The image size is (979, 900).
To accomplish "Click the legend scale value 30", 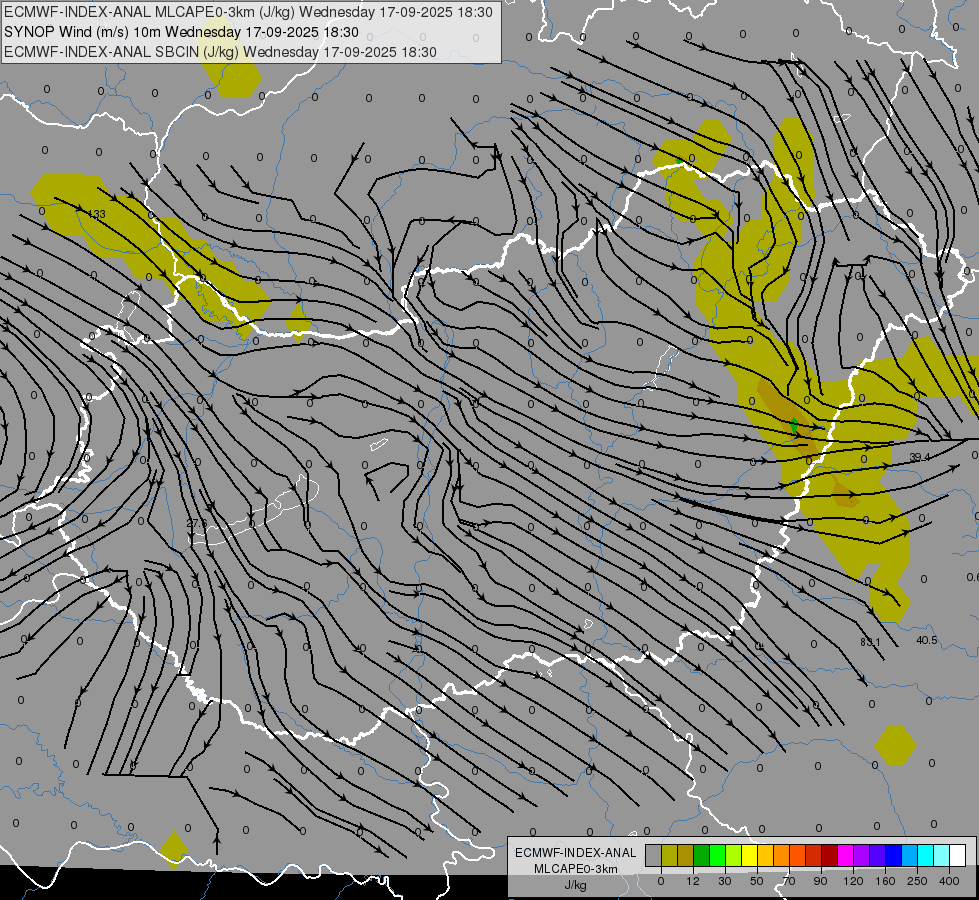I will coord(725,881).
